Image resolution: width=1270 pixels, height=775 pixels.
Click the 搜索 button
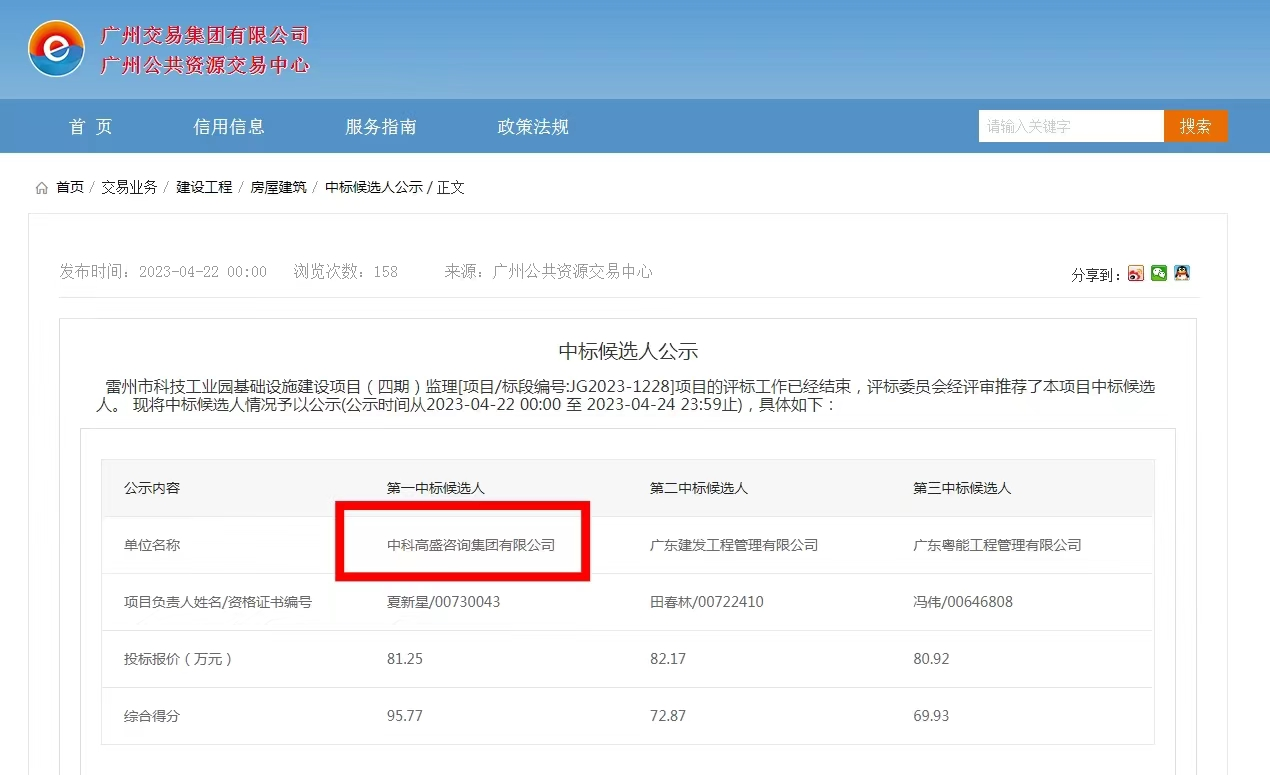coord(1196,126)
